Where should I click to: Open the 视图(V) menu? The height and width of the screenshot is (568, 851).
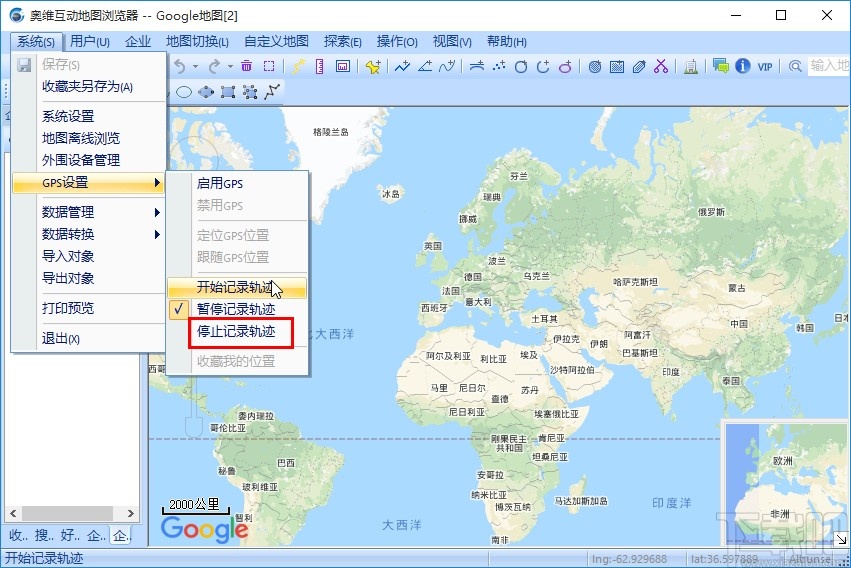click(452, 42)
